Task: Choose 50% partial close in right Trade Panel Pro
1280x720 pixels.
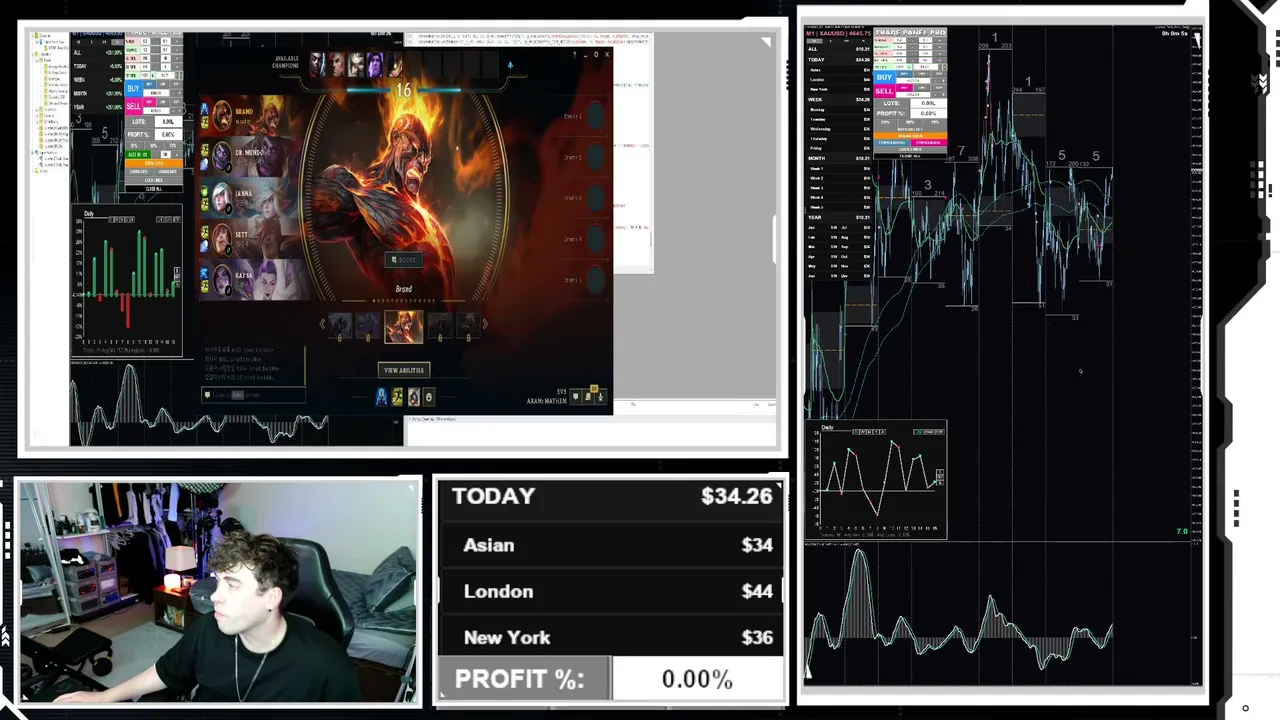Action: [x=911, y=122]
